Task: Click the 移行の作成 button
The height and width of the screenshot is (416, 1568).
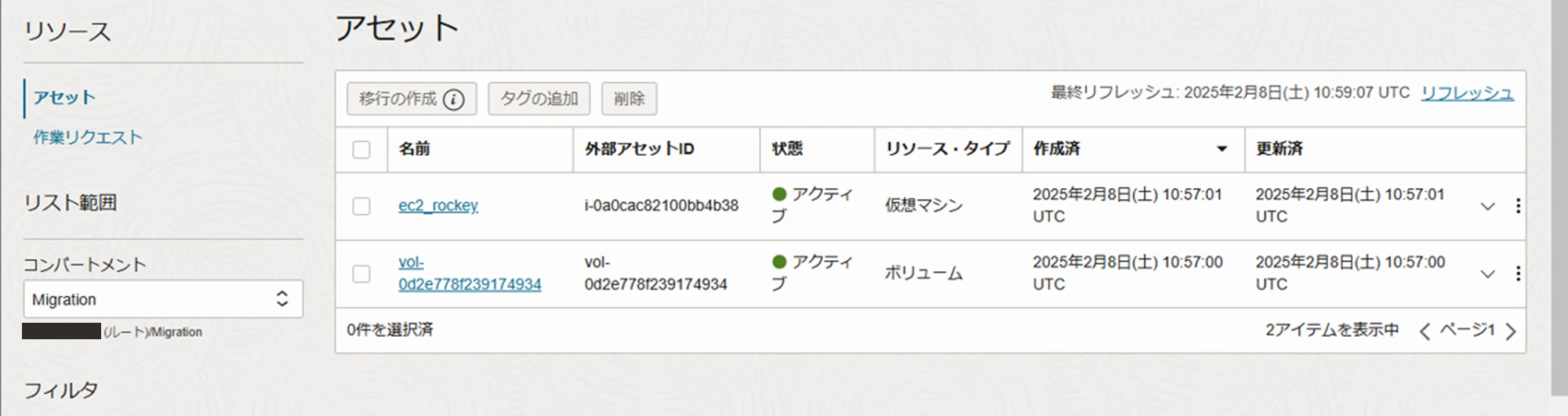Action: (412, 99)
